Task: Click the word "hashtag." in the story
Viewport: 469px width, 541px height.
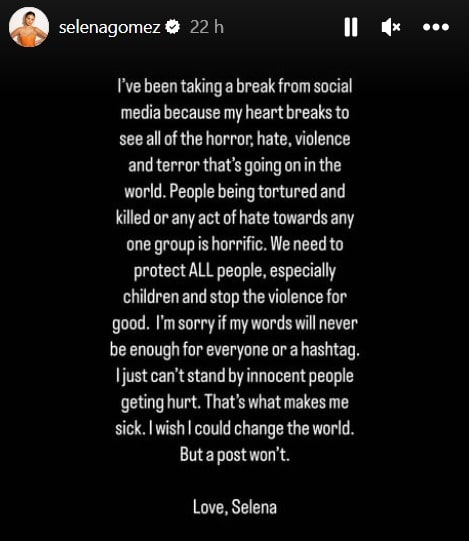Action: (x=330, y=350)
